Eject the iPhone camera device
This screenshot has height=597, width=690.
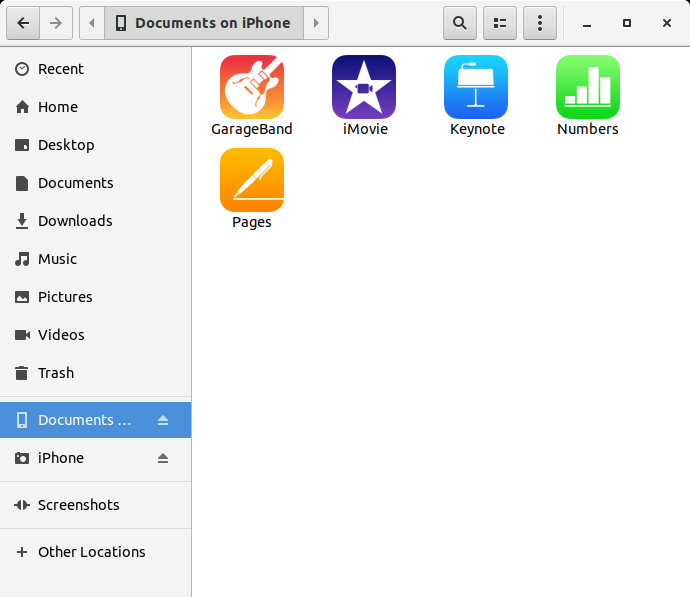164,458
